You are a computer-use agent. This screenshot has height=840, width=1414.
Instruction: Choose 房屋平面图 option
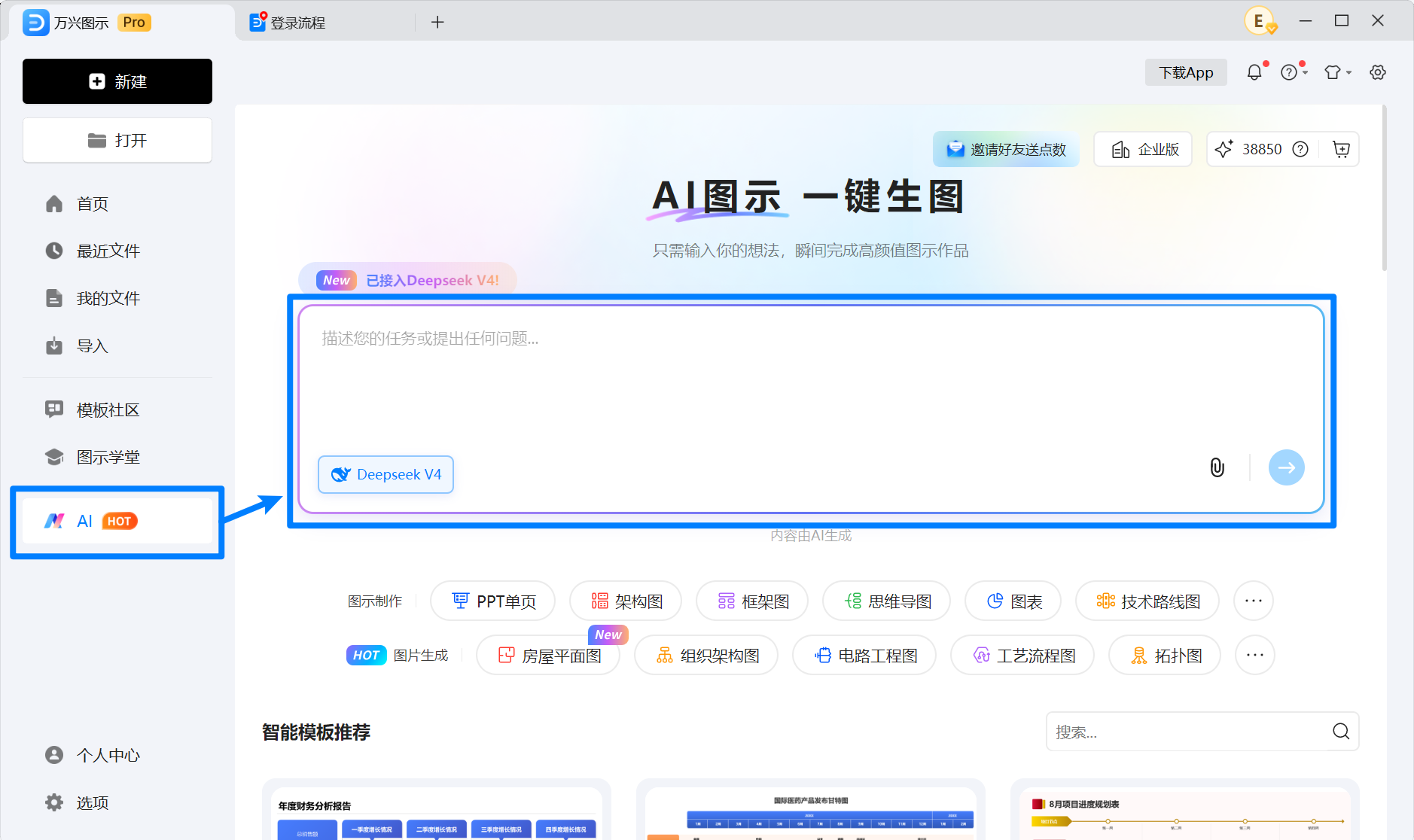[x=548, y=655]
